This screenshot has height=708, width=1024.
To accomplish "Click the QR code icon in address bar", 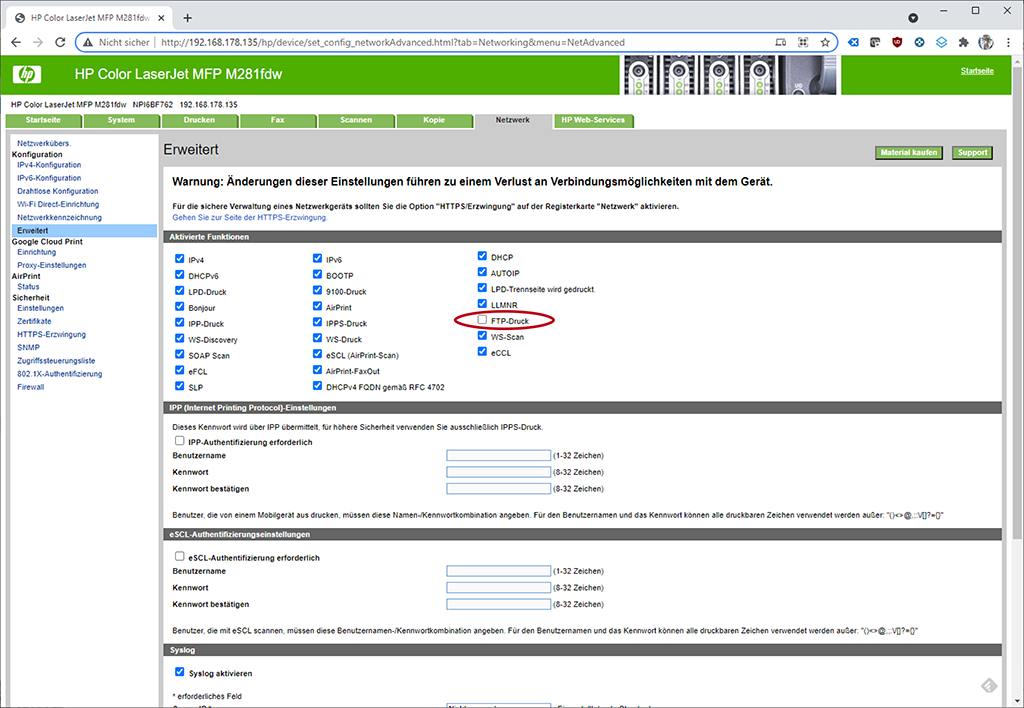I will click(803, 43).
